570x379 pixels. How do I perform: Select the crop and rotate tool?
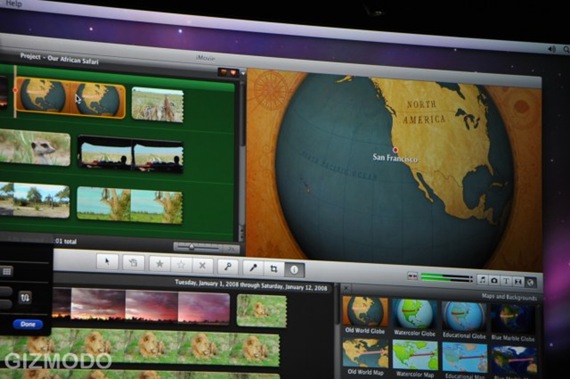click(x=274, y=269)
